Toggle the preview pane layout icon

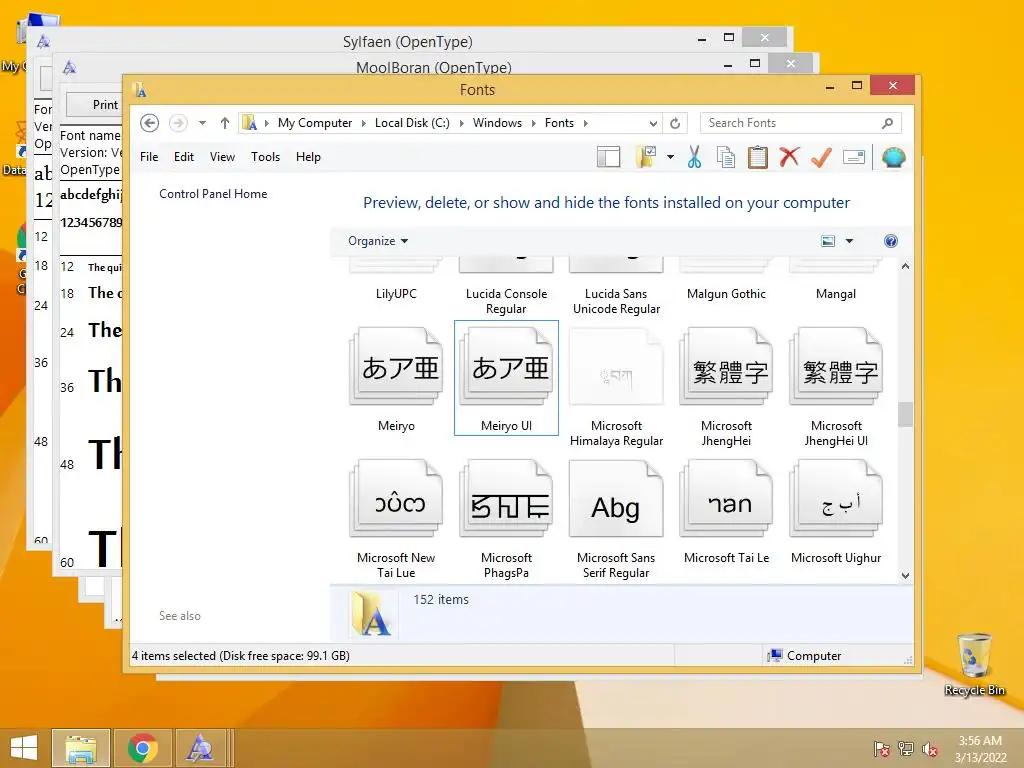click(608, 157)
